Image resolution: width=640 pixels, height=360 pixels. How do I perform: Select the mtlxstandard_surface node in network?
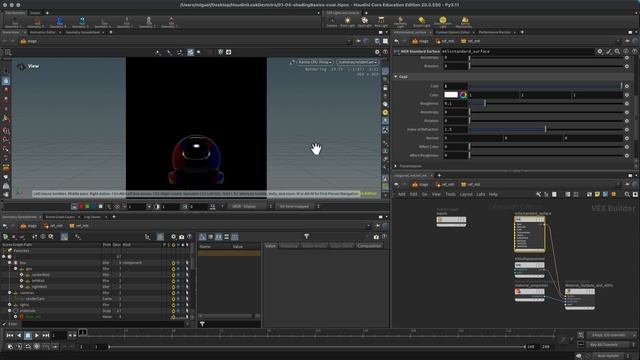coord(529,233)
